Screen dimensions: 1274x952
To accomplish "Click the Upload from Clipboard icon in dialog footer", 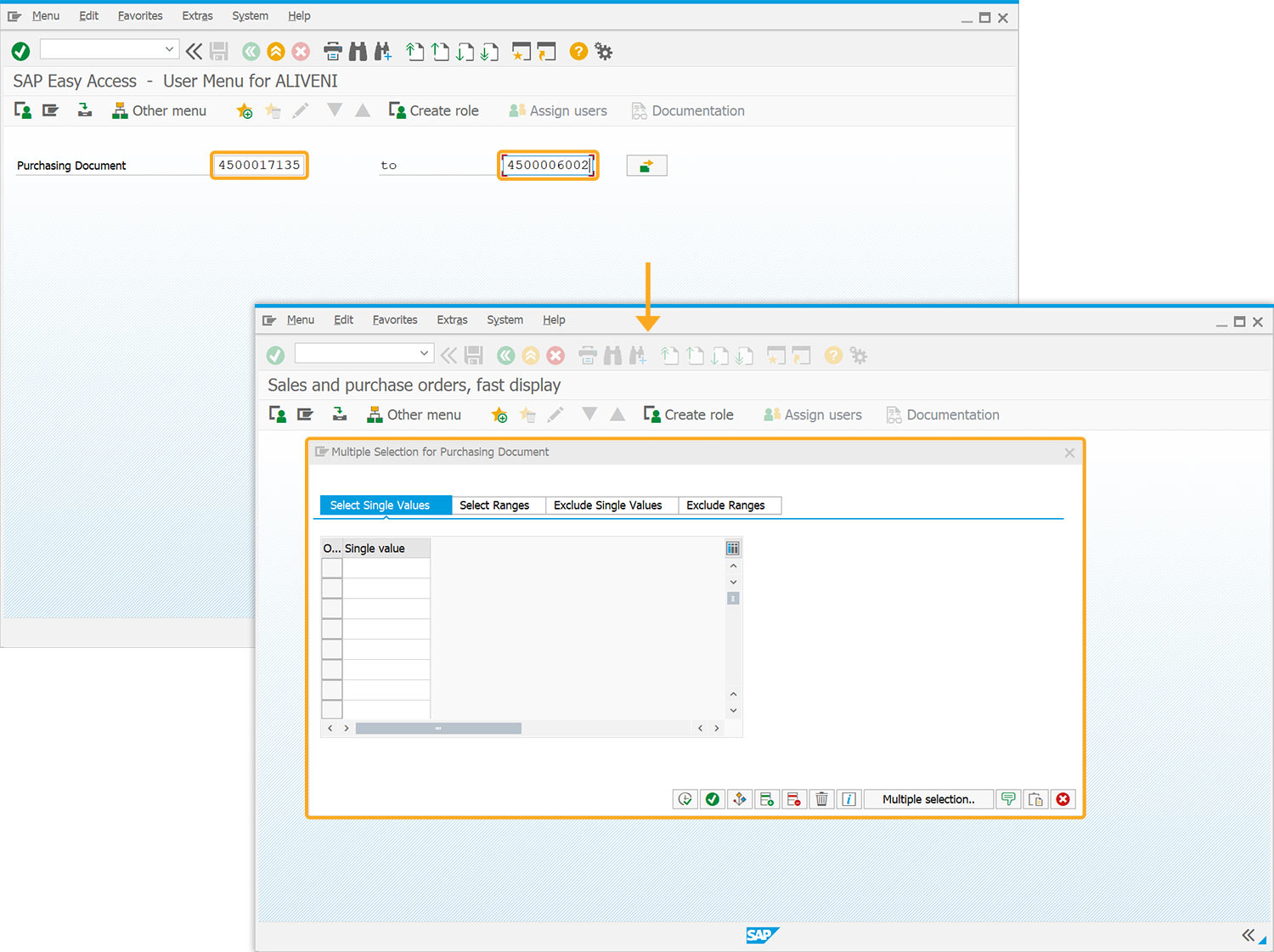I will (1035, 799).
